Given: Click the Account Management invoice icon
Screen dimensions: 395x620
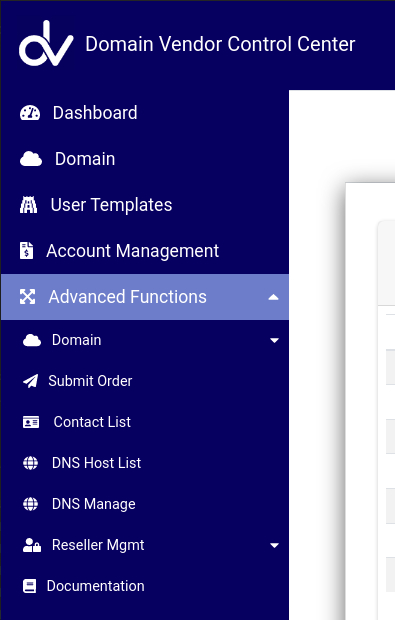Looking at the screenshot, I should coord(26,251).
